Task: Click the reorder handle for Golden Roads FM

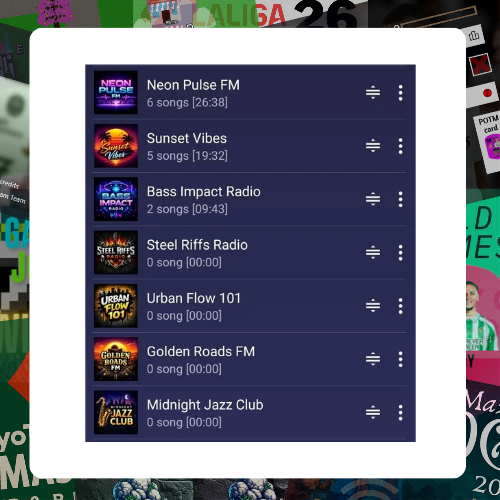Action: [373, 359]
